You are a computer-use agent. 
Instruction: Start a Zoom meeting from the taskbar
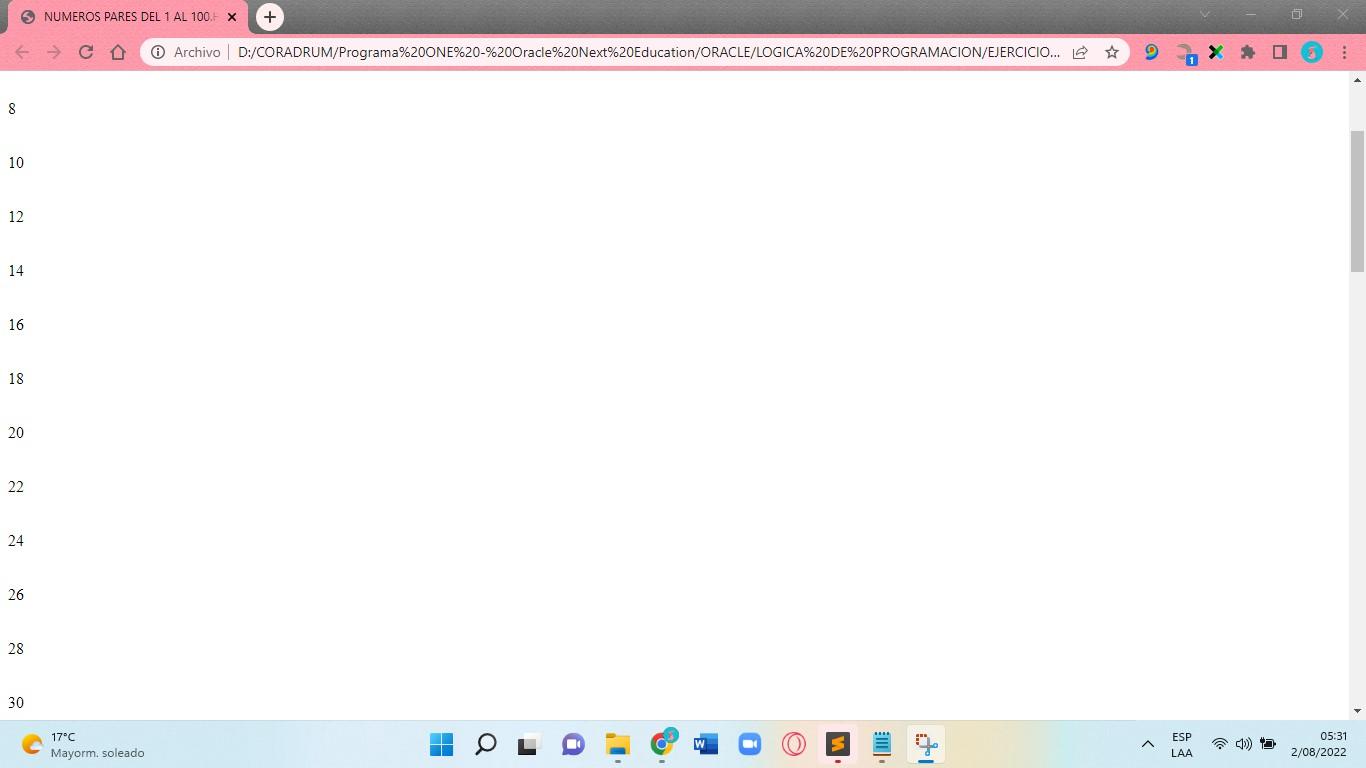749,744
